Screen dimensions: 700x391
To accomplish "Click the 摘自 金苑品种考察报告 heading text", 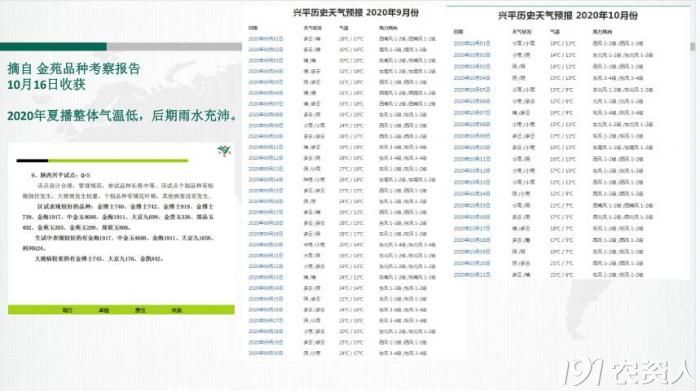I will click(74, 68).
